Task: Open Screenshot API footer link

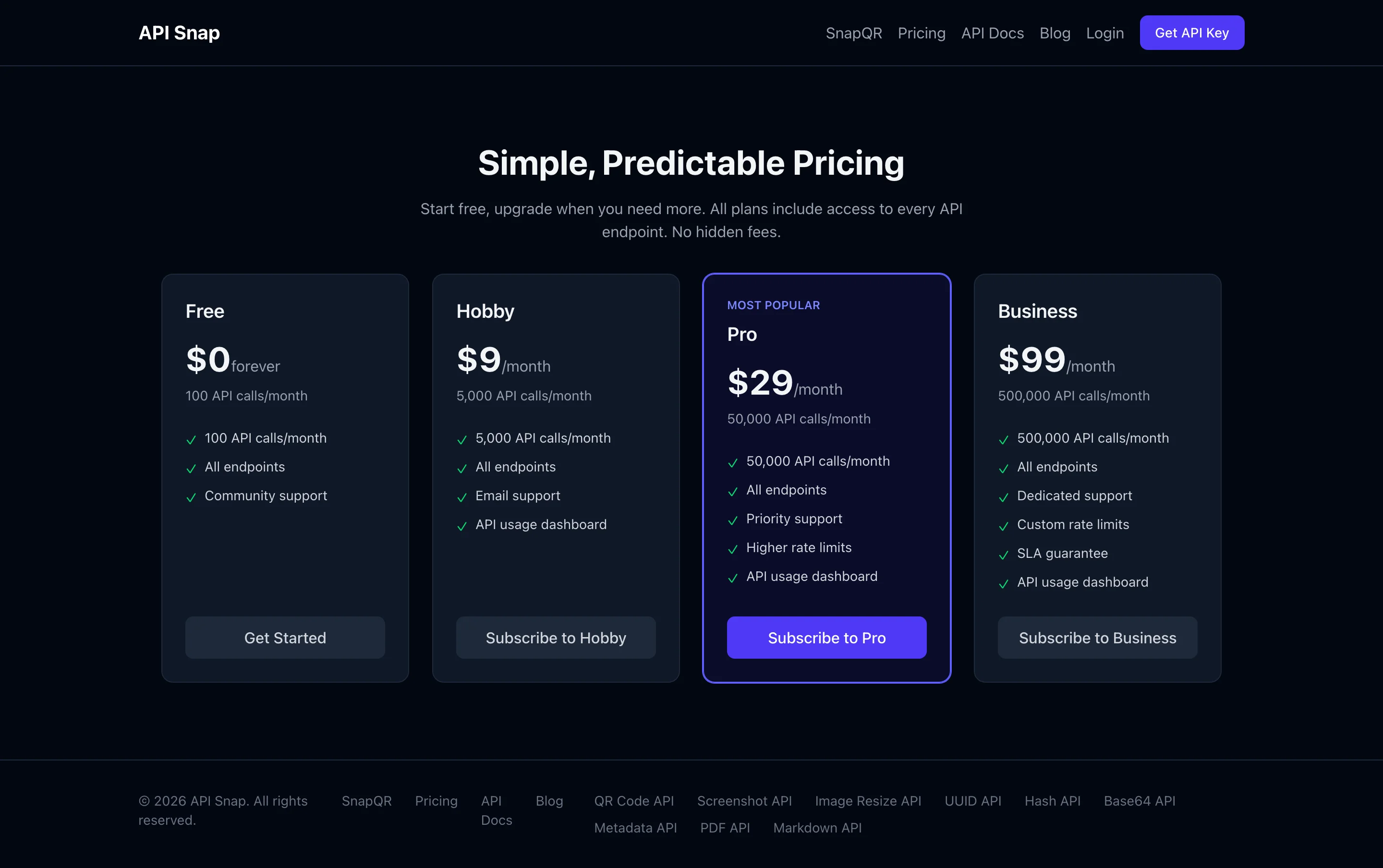Action: coord(744,801)
